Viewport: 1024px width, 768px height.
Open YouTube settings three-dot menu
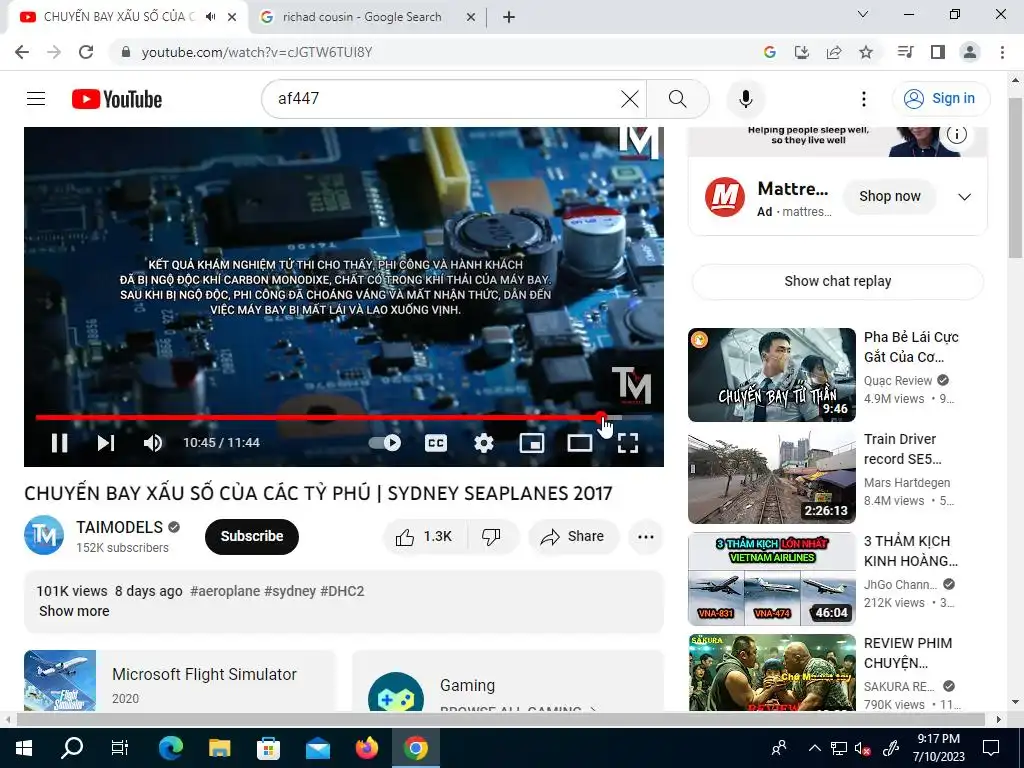click(863, 99)
